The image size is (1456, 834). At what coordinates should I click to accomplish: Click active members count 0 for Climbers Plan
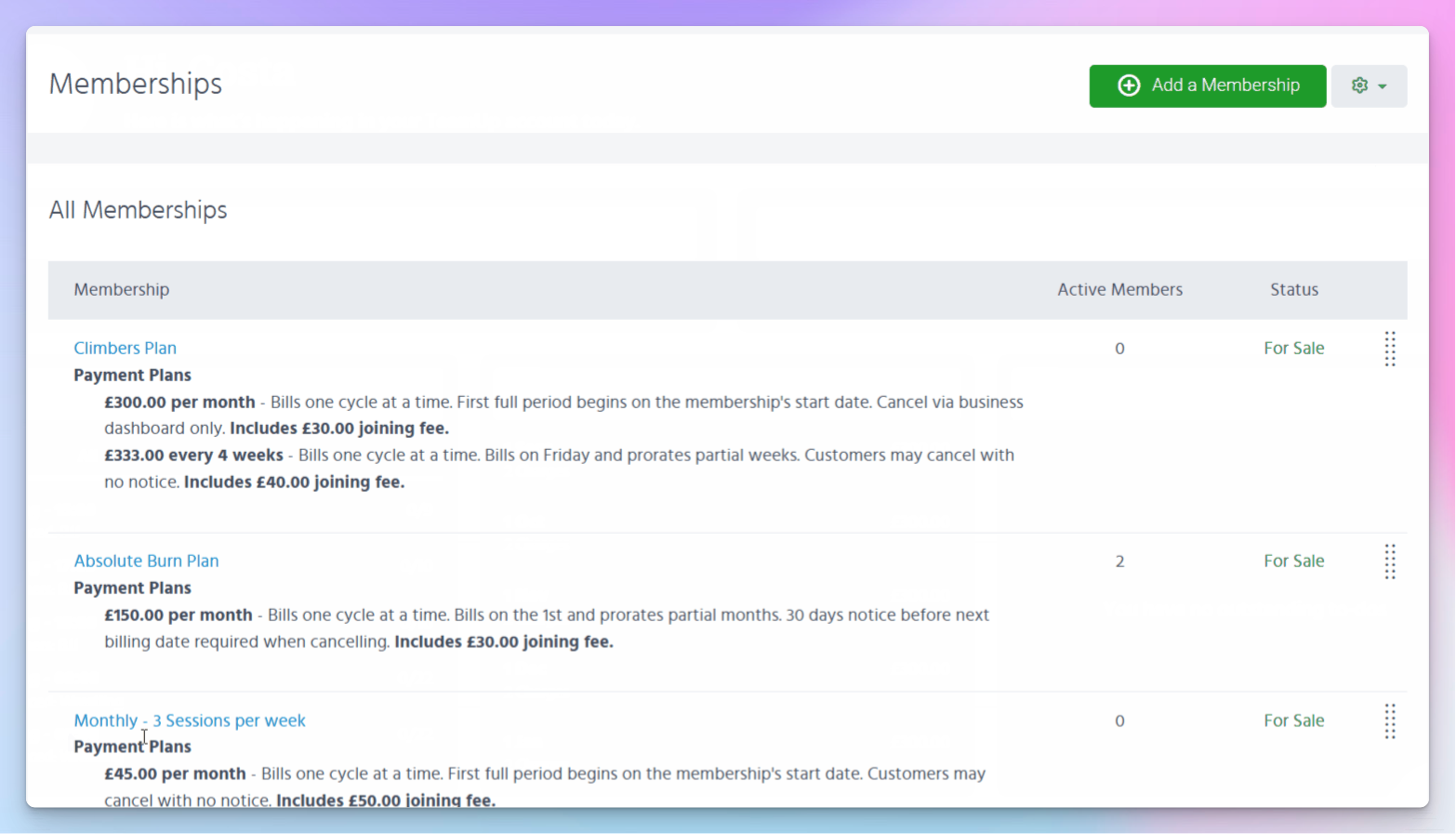click(1119, 349)
